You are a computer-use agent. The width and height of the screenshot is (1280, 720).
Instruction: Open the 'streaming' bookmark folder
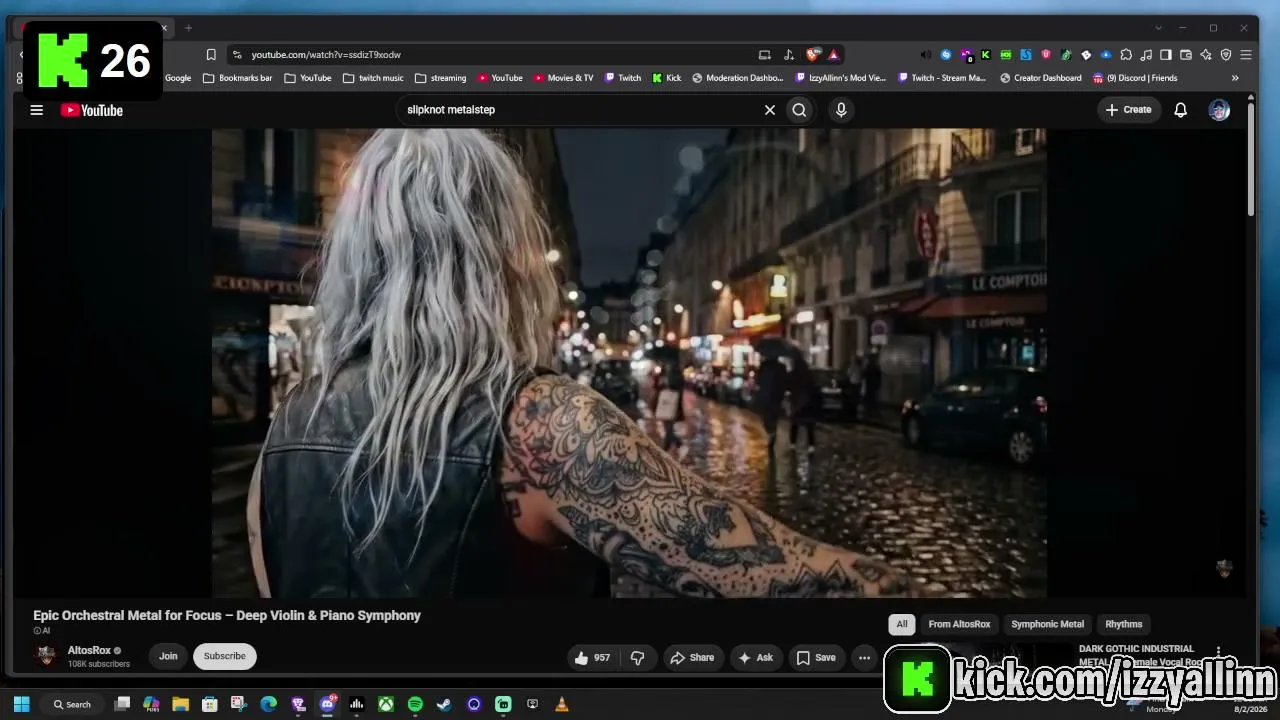(440, 78)
